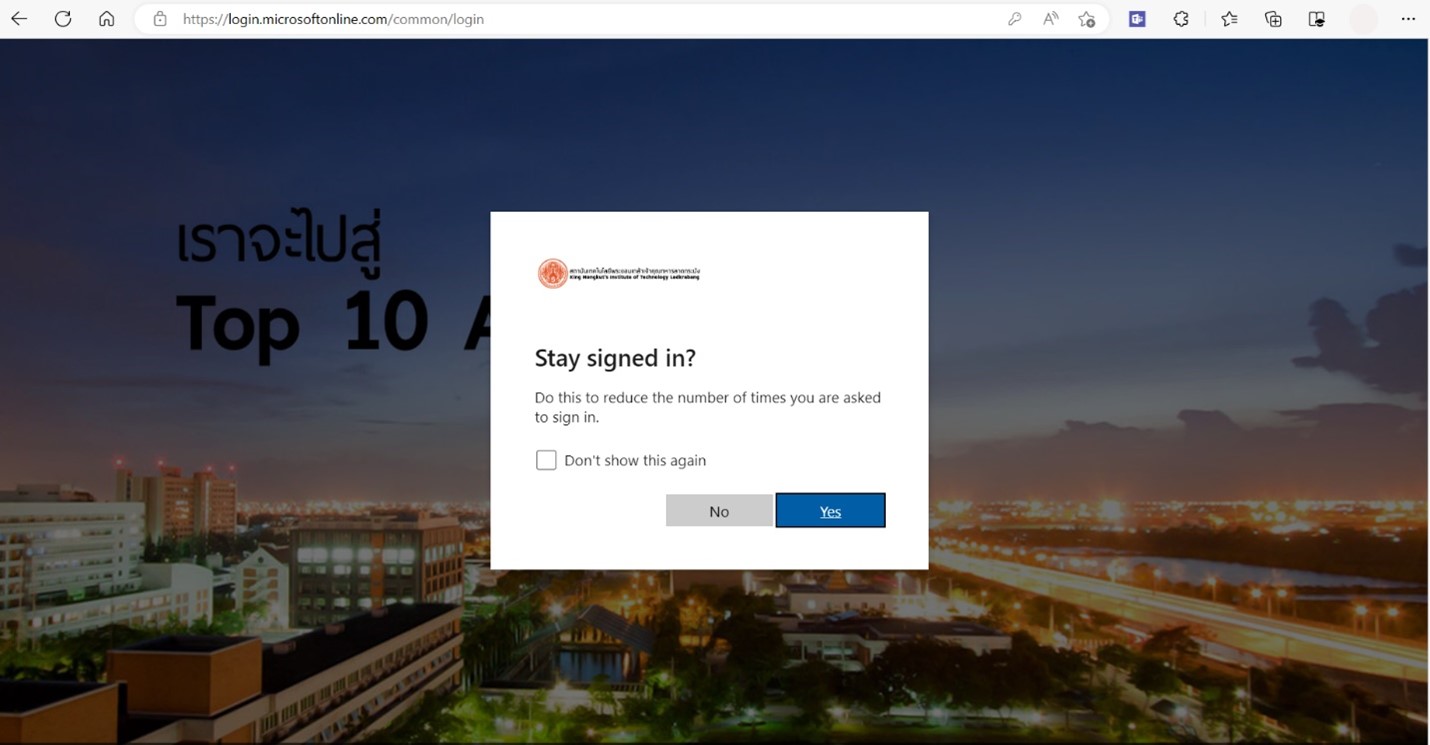
Task: Choose No to not stay signed in
Action: pyautogui.click(x=719, y=511)
